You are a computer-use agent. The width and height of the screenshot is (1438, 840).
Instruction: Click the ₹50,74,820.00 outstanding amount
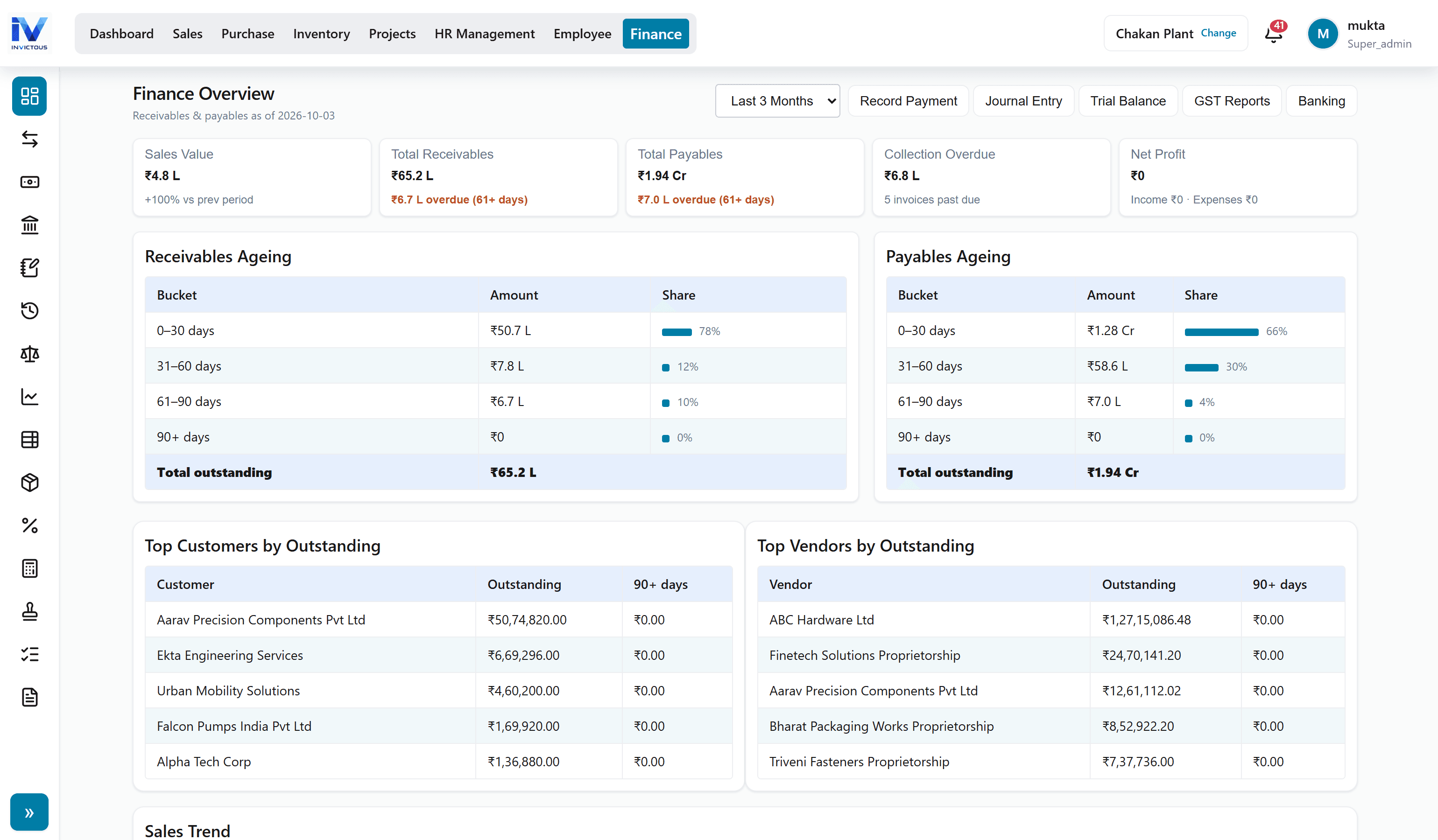[x=527, y=620]
